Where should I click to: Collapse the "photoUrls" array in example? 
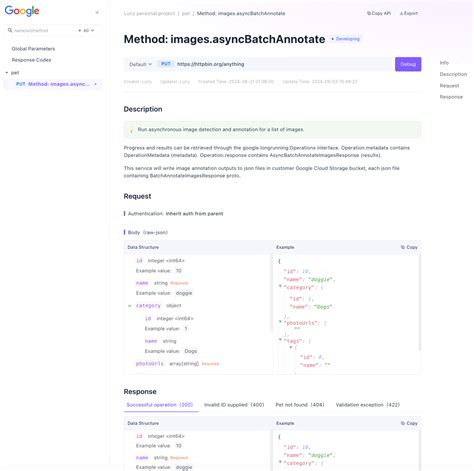tap(280, 322)
